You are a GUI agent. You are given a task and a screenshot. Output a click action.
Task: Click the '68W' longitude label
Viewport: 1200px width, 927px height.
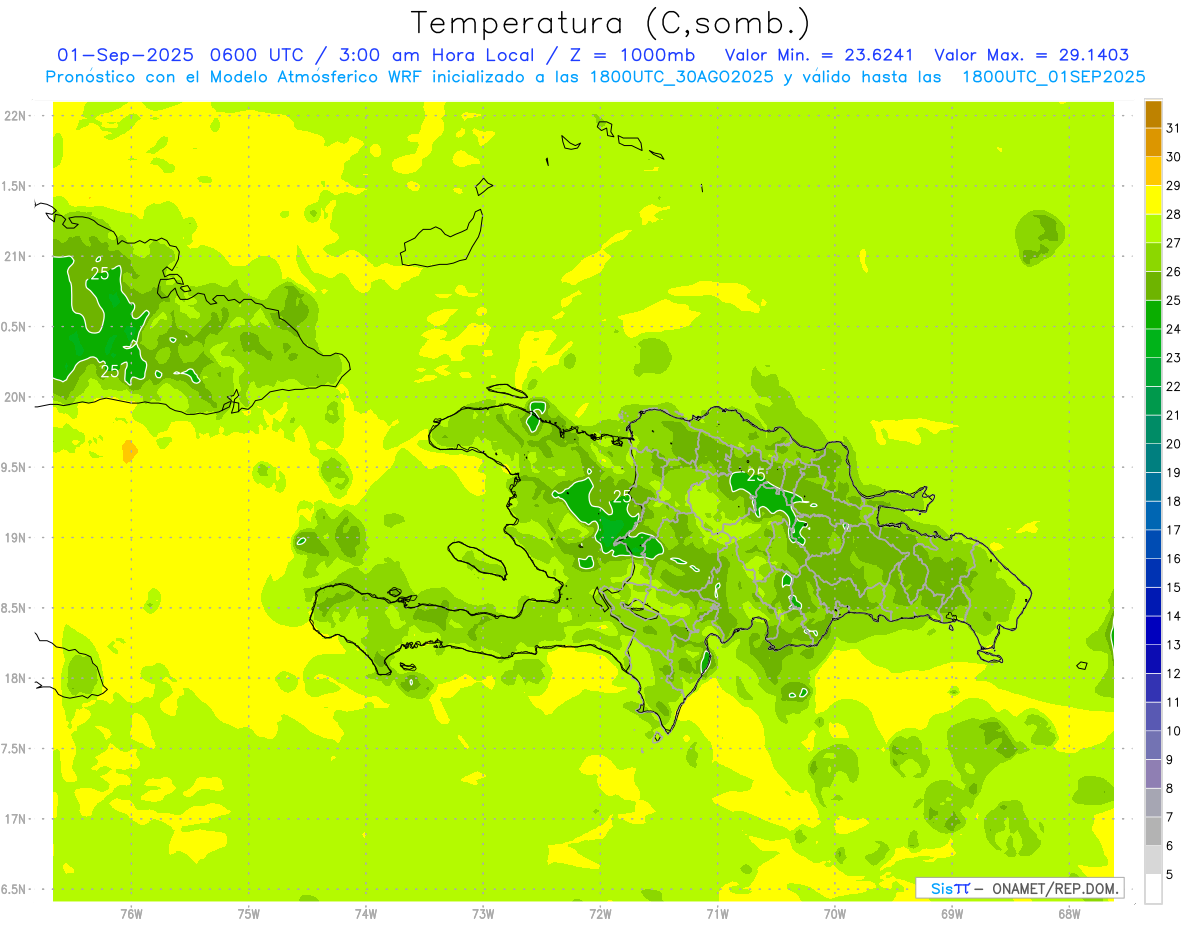point(1069,914)
